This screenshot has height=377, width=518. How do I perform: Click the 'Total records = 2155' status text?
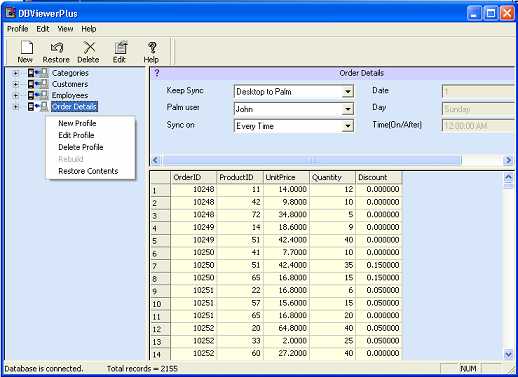[142, 369]
